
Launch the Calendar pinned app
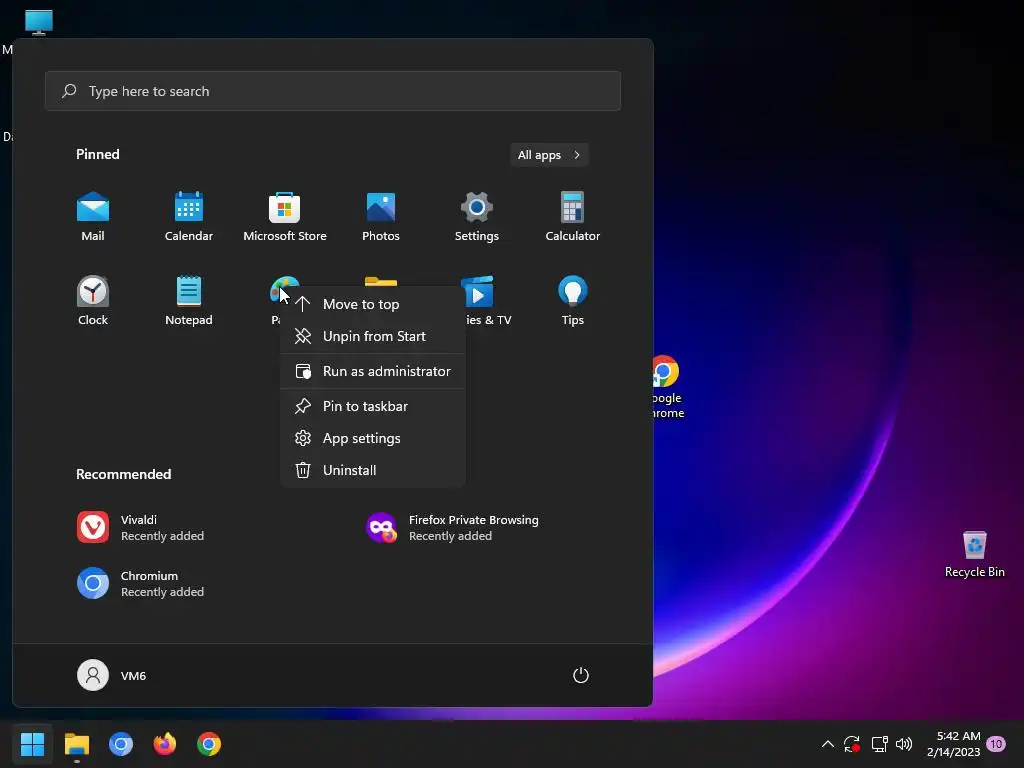point(189,217)
